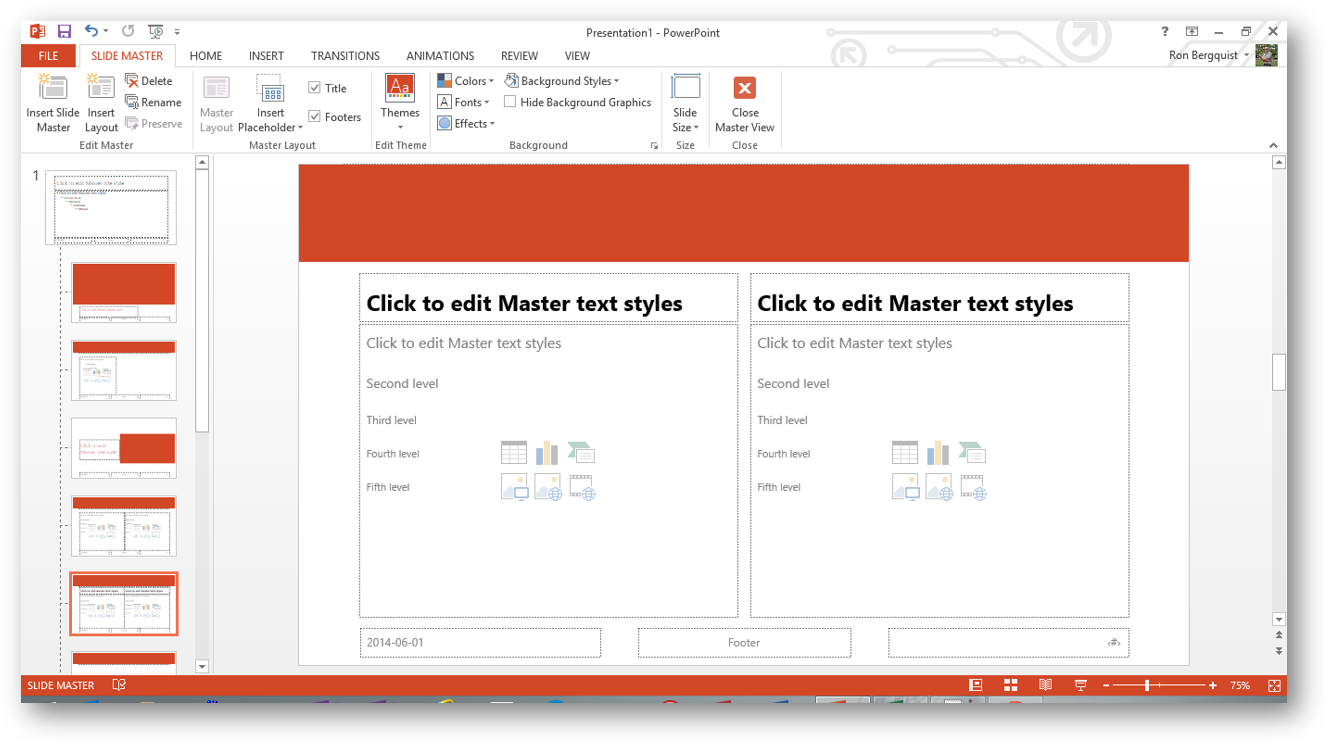
Task: Click the zoom slider handle
Action: click(x=1147, y=686)
